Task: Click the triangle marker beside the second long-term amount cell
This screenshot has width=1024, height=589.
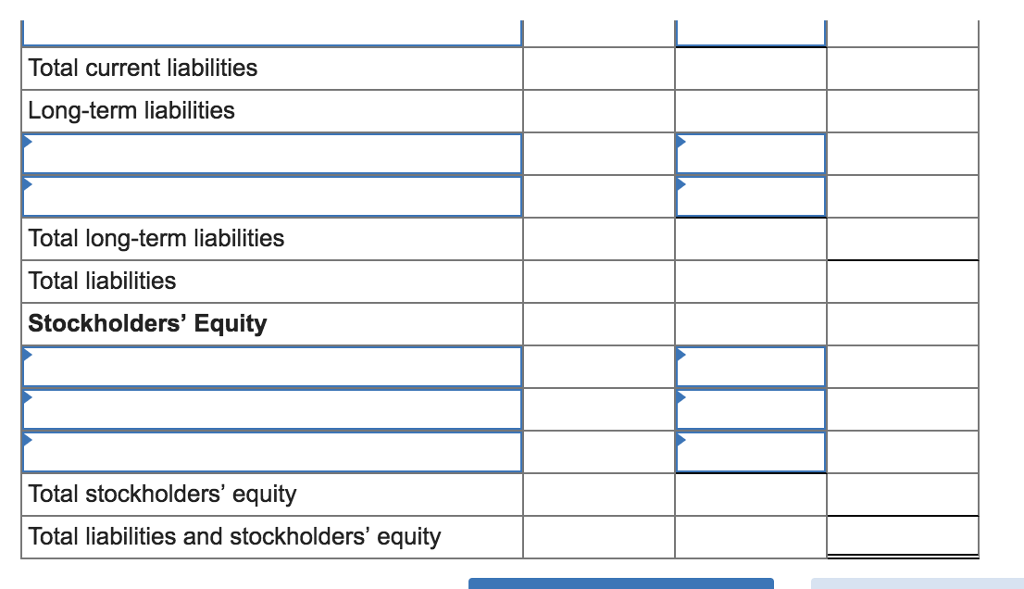Action: click(681, 183)
